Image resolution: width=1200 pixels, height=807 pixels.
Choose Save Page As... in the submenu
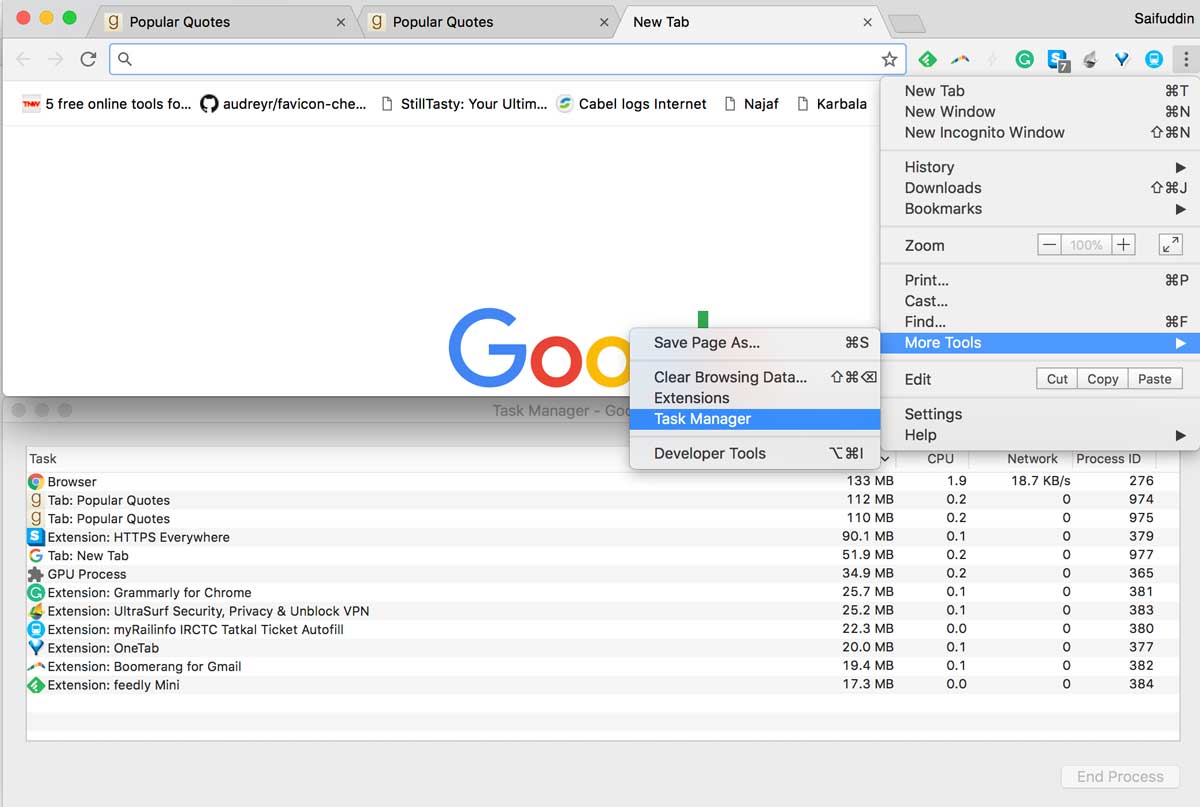(755, 343)
